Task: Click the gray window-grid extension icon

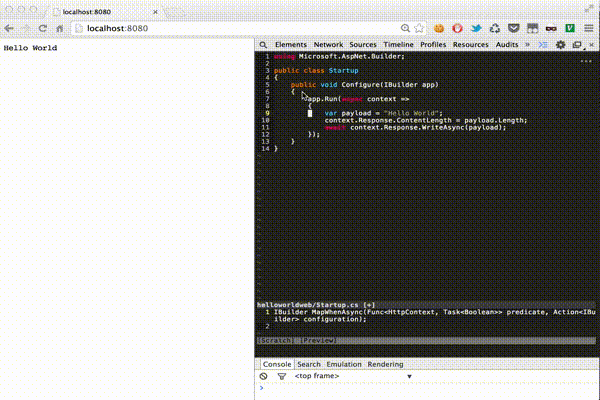Action: point(532,28)
